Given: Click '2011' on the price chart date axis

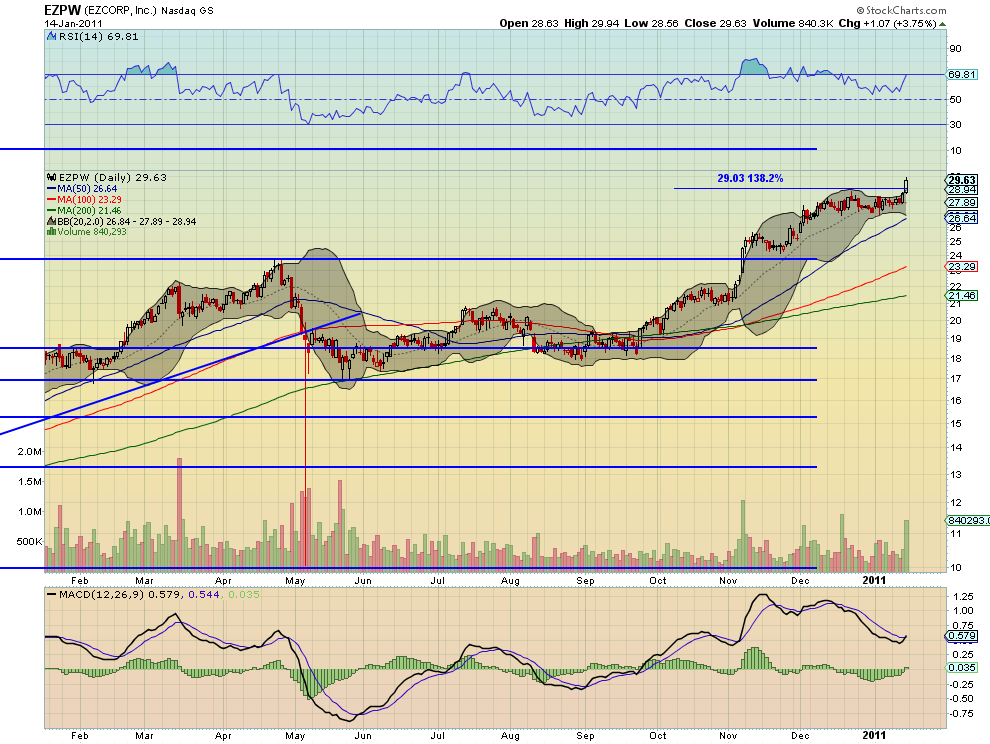Looking at the screenshot, I should click(874, 580).
